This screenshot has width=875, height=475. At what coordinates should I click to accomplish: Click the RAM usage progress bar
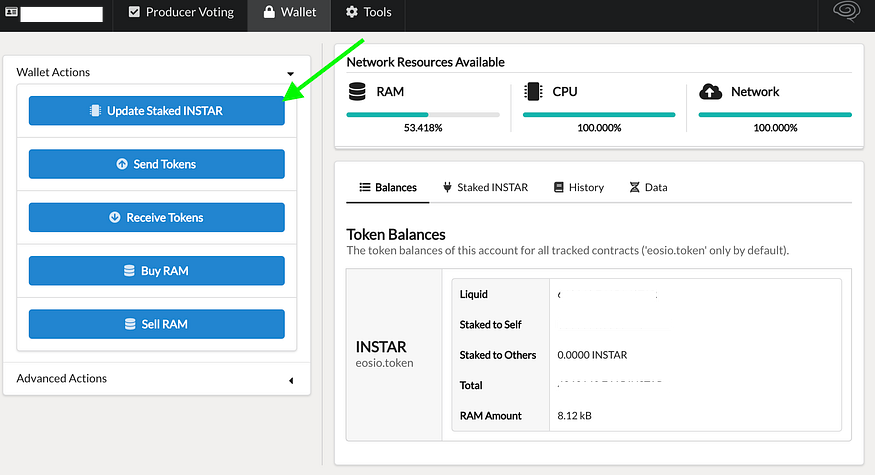[x=423, y=114]
